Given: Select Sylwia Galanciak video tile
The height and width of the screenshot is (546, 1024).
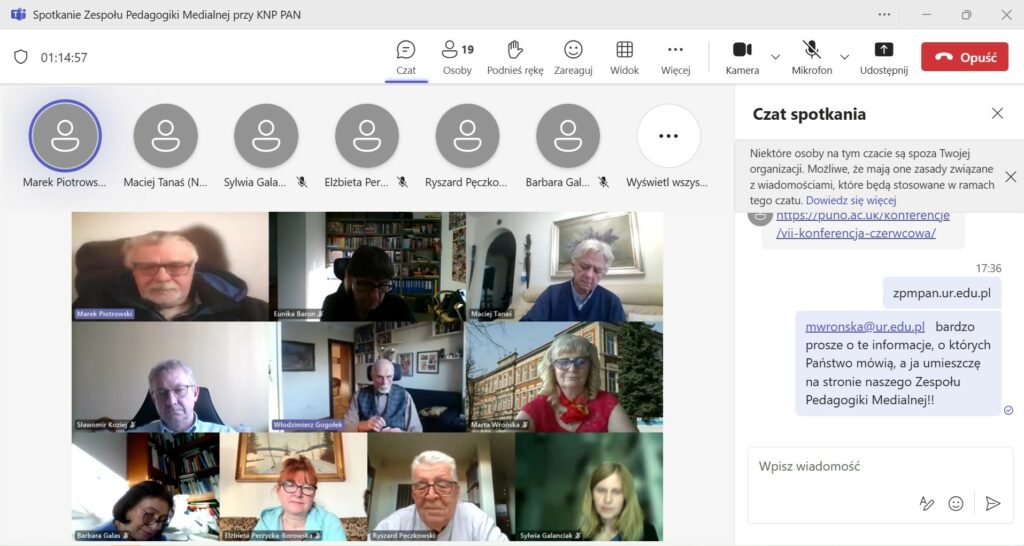Looking at the screenshot, I should (x=589, y=487).
